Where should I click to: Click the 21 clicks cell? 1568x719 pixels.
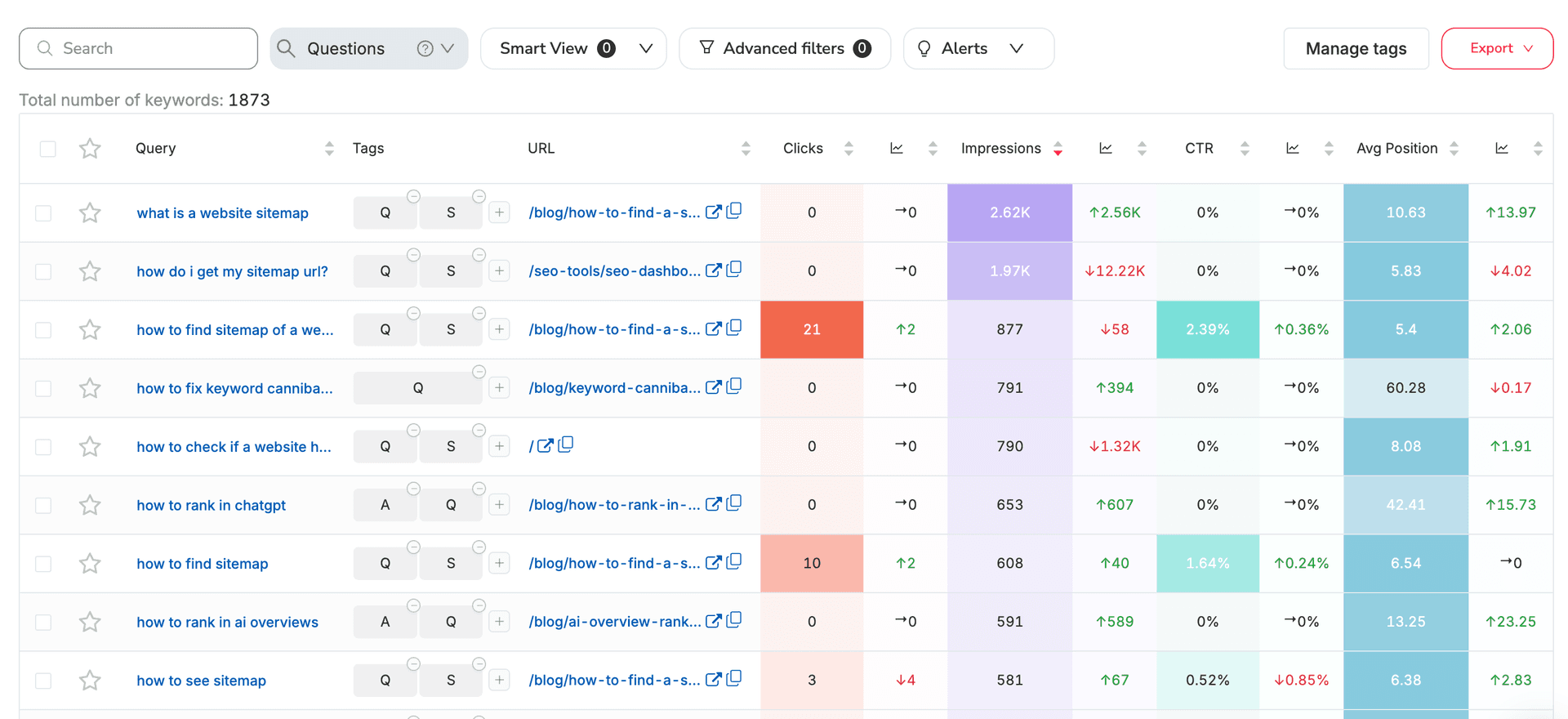[x=812, y=329]
